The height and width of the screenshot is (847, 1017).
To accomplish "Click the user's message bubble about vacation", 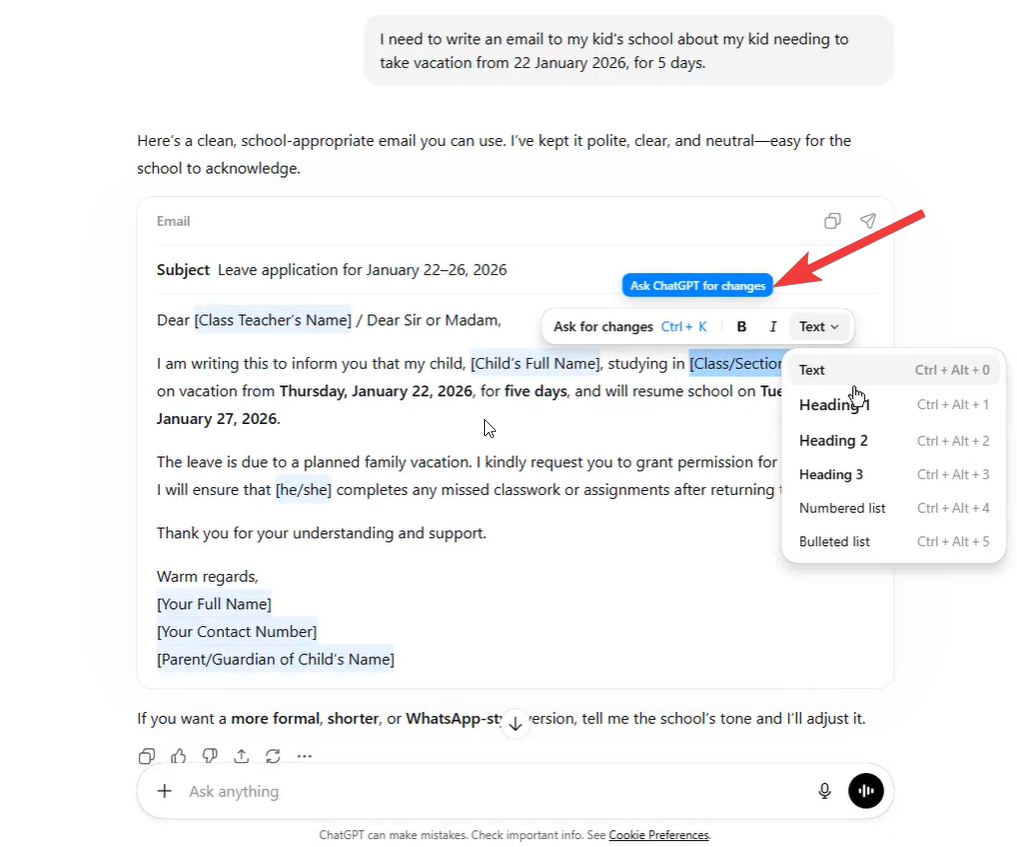I will (x=628, y=51).
